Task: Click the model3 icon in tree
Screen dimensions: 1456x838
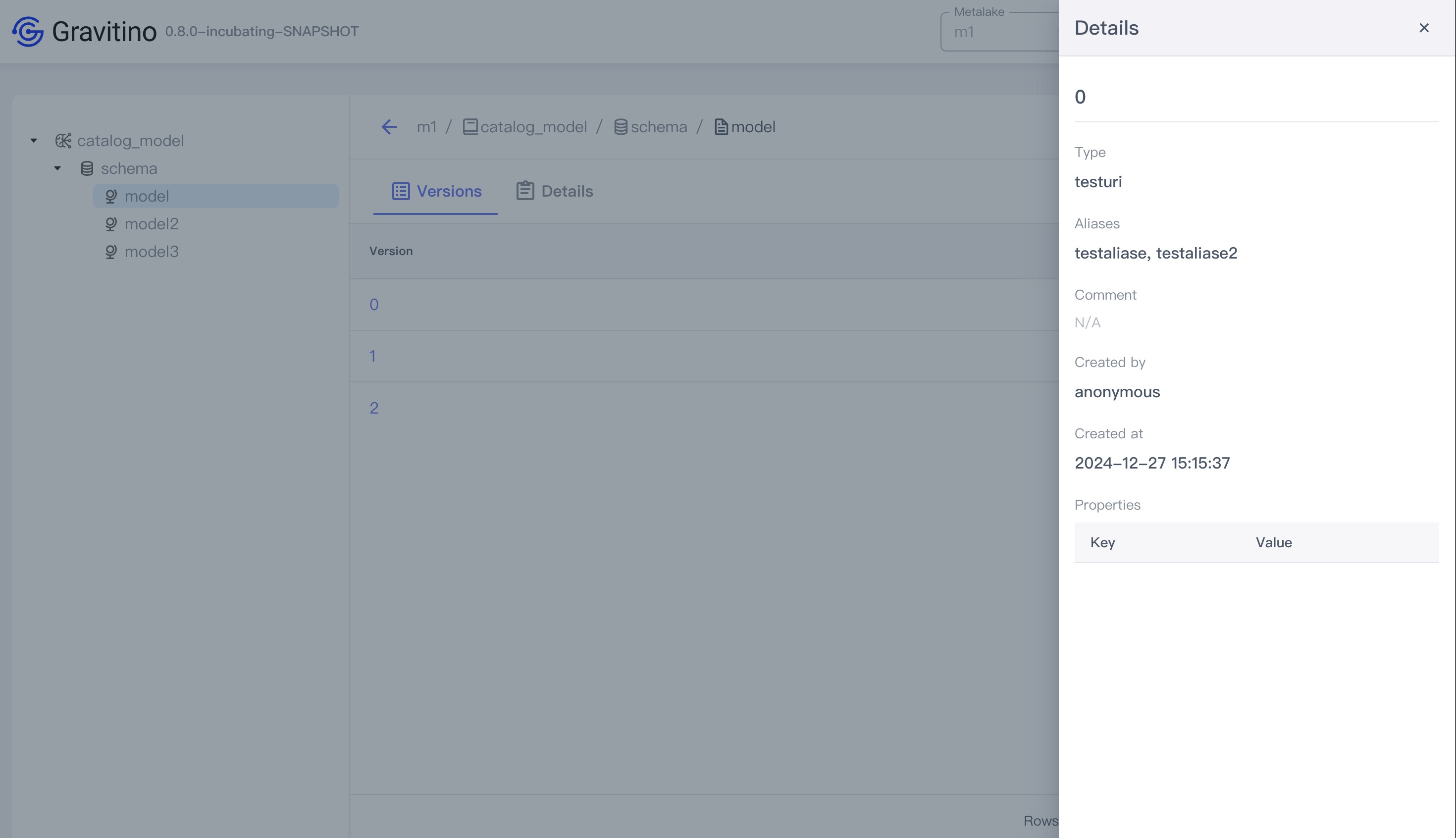Action: pos(111,252)
